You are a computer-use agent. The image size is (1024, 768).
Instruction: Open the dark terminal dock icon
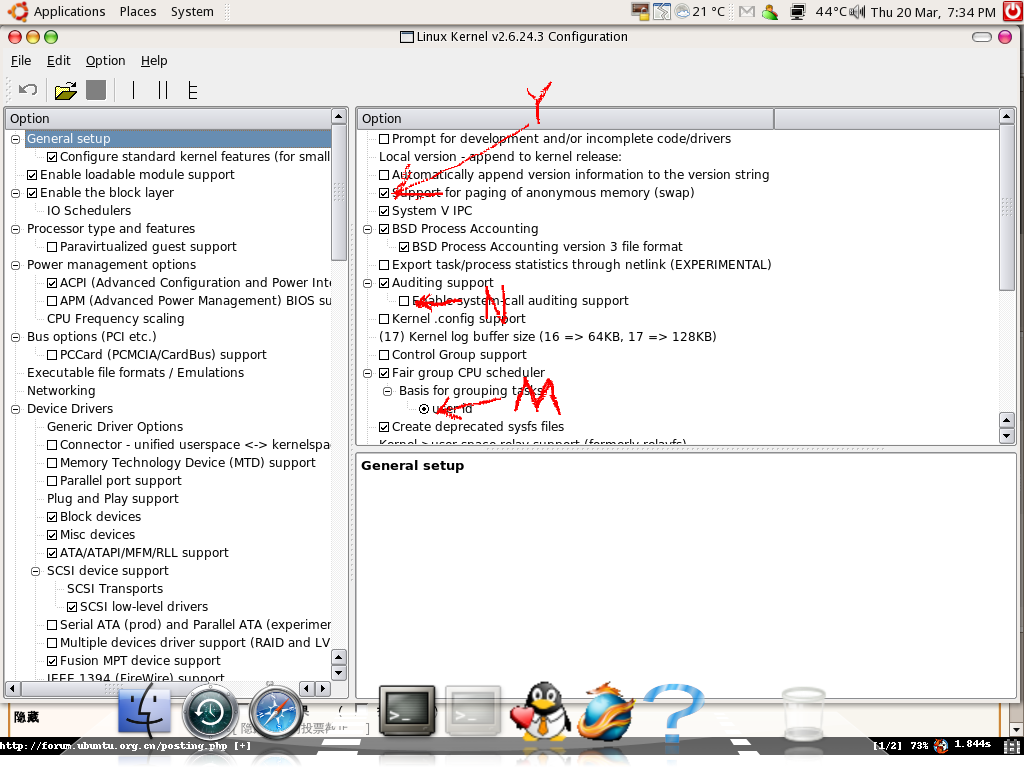click(407, 711)
